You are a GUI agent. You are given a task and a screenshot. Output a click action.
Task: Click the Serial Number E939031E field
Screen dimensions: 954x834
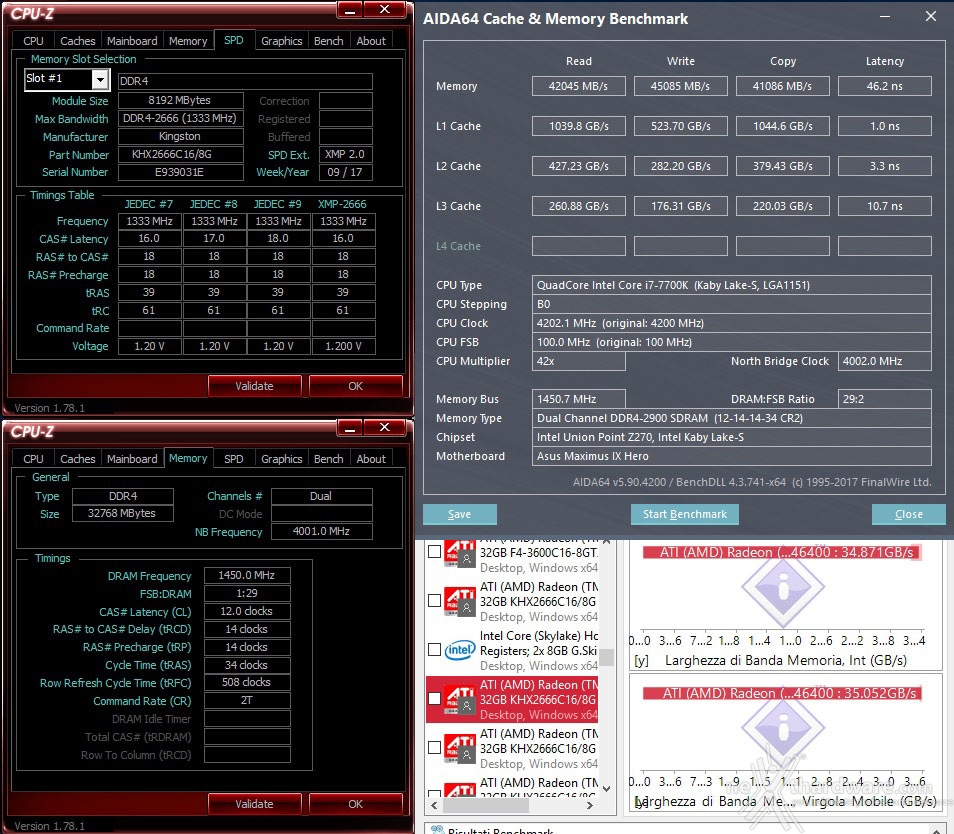click(180, 172)
